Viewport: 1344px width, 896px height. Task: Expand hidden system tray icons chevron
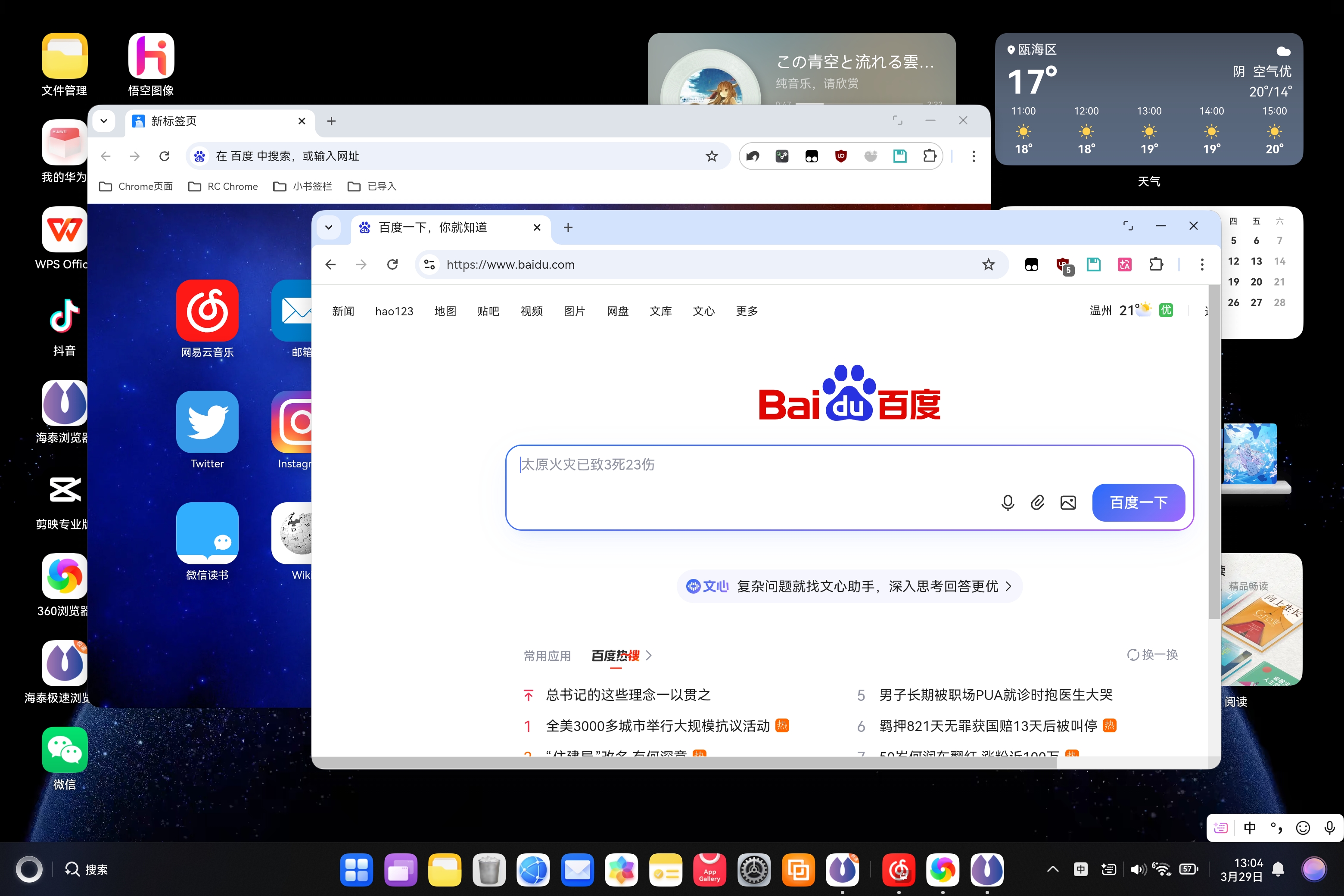click(x=1052, y=870)
